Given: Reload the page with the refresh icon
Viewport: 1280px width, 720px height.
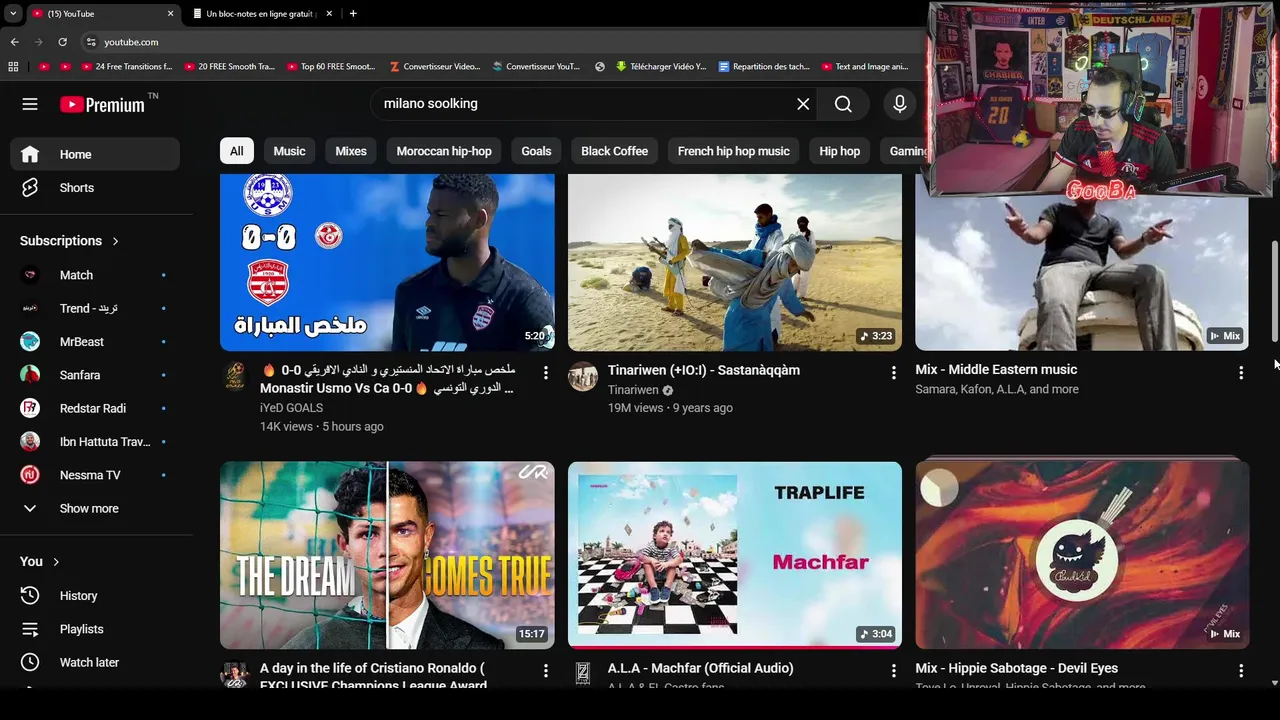Looking at the screenshot, I should [x=62, y=42].
